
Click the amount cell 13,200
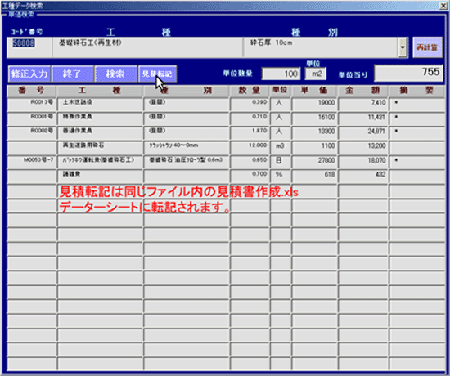click(363, 147)
